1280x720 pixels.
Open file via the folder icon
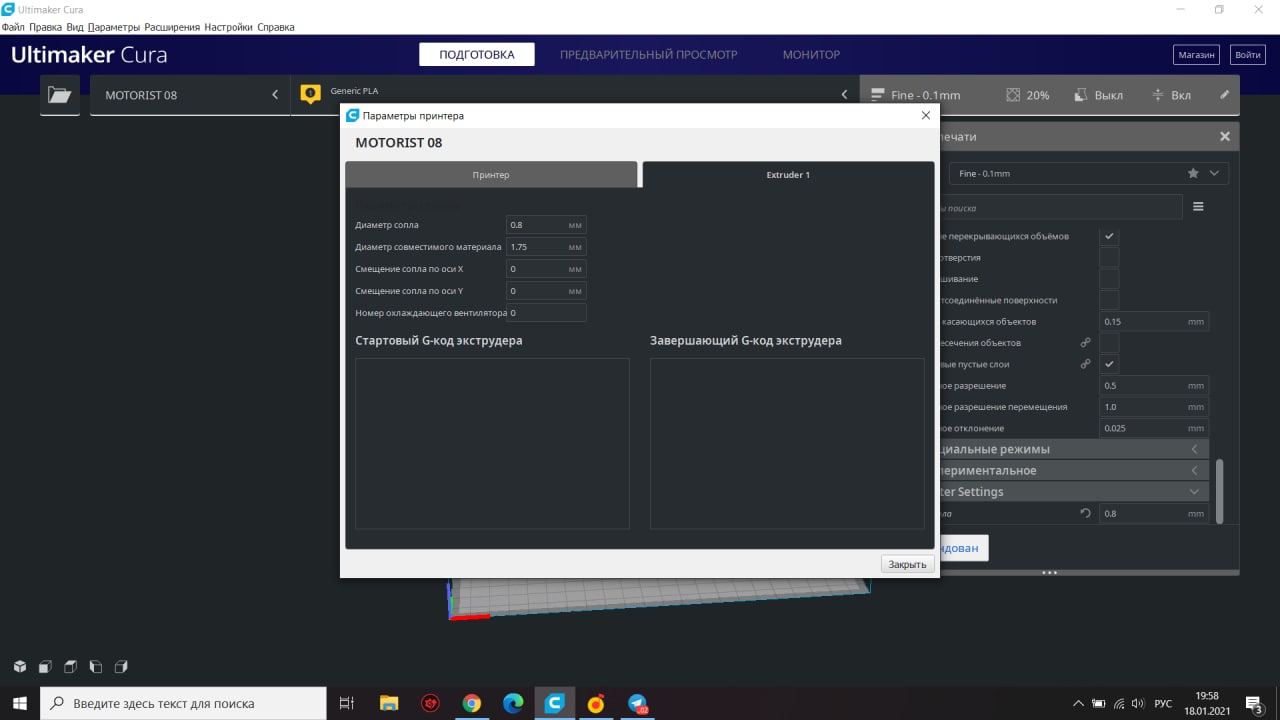60,95
